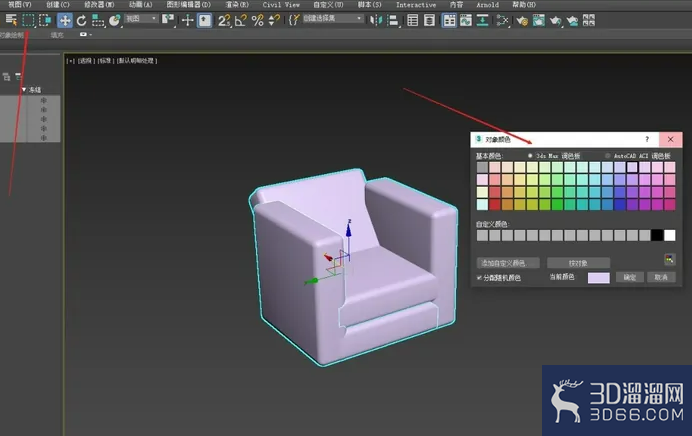Viewport: 692px width, 436px height.
Task: Open the 动画(A) menu
Action: pyautogui.click(x=140, y=4)
